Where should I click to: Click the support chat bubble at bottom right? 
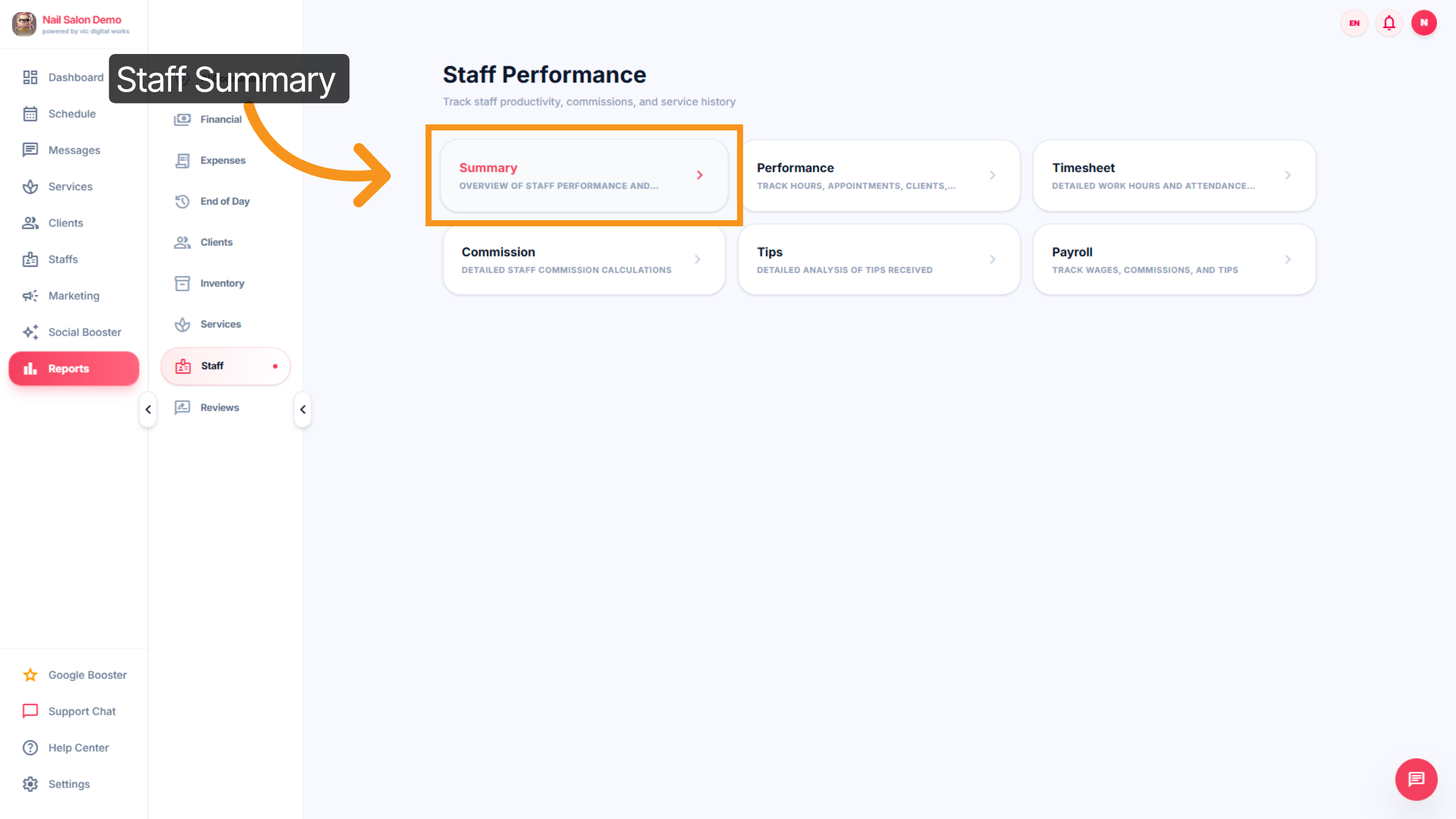(x=1416, y=780)
